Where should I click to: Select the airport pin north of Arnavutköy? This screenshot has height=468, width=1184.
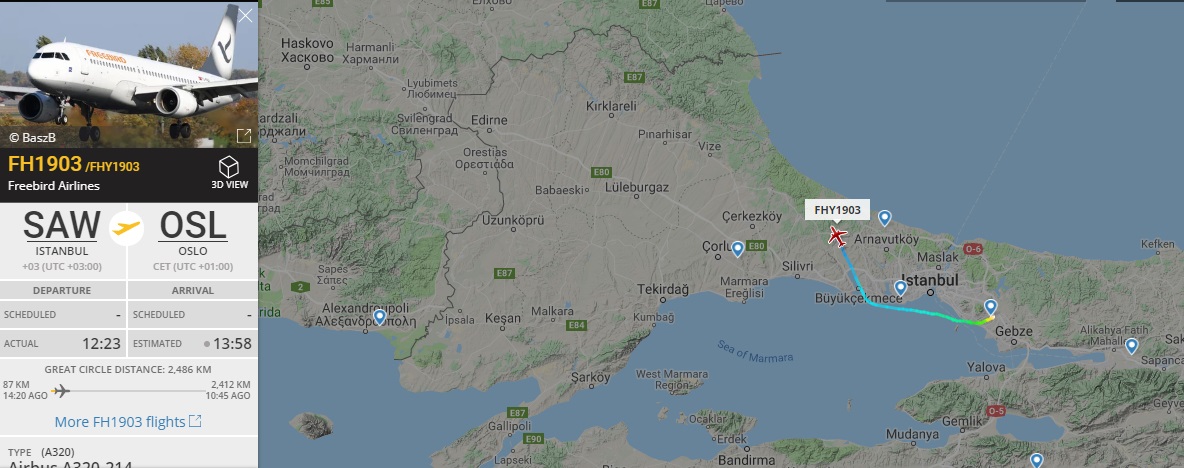click(x=884, y=218)
